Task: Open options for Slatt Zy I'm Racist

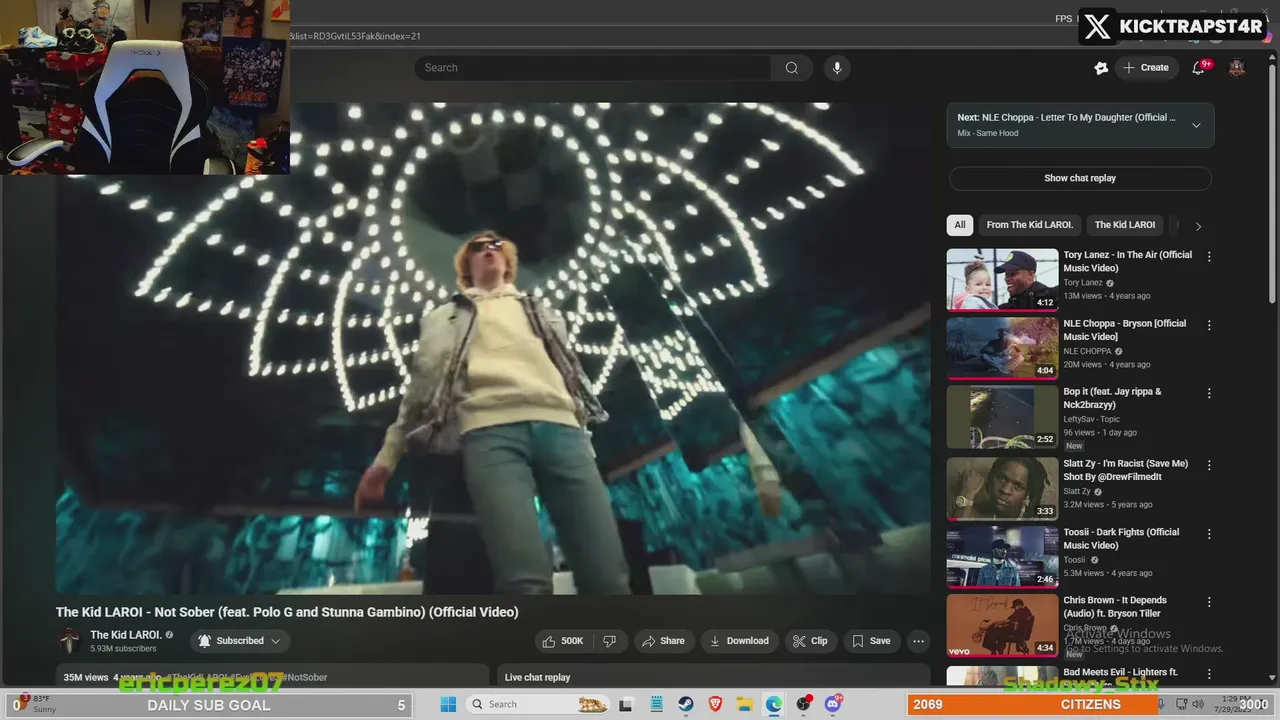Action: pos(1209,466)
